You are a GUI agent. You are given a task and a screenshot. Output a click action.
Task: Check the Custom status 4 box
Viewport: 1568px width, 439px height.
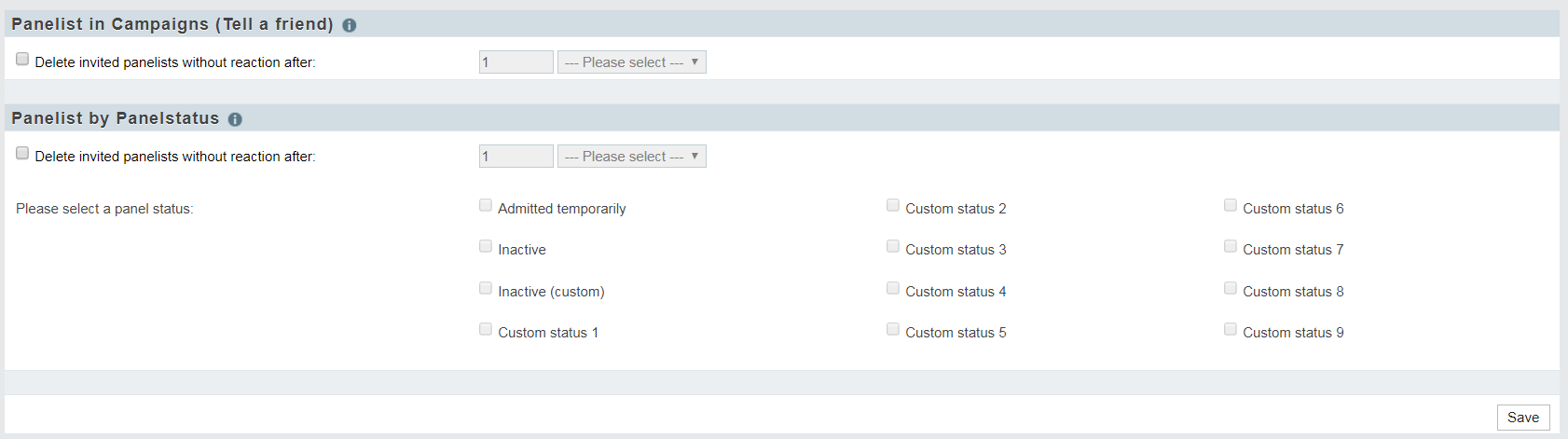(x=893, y=288)
